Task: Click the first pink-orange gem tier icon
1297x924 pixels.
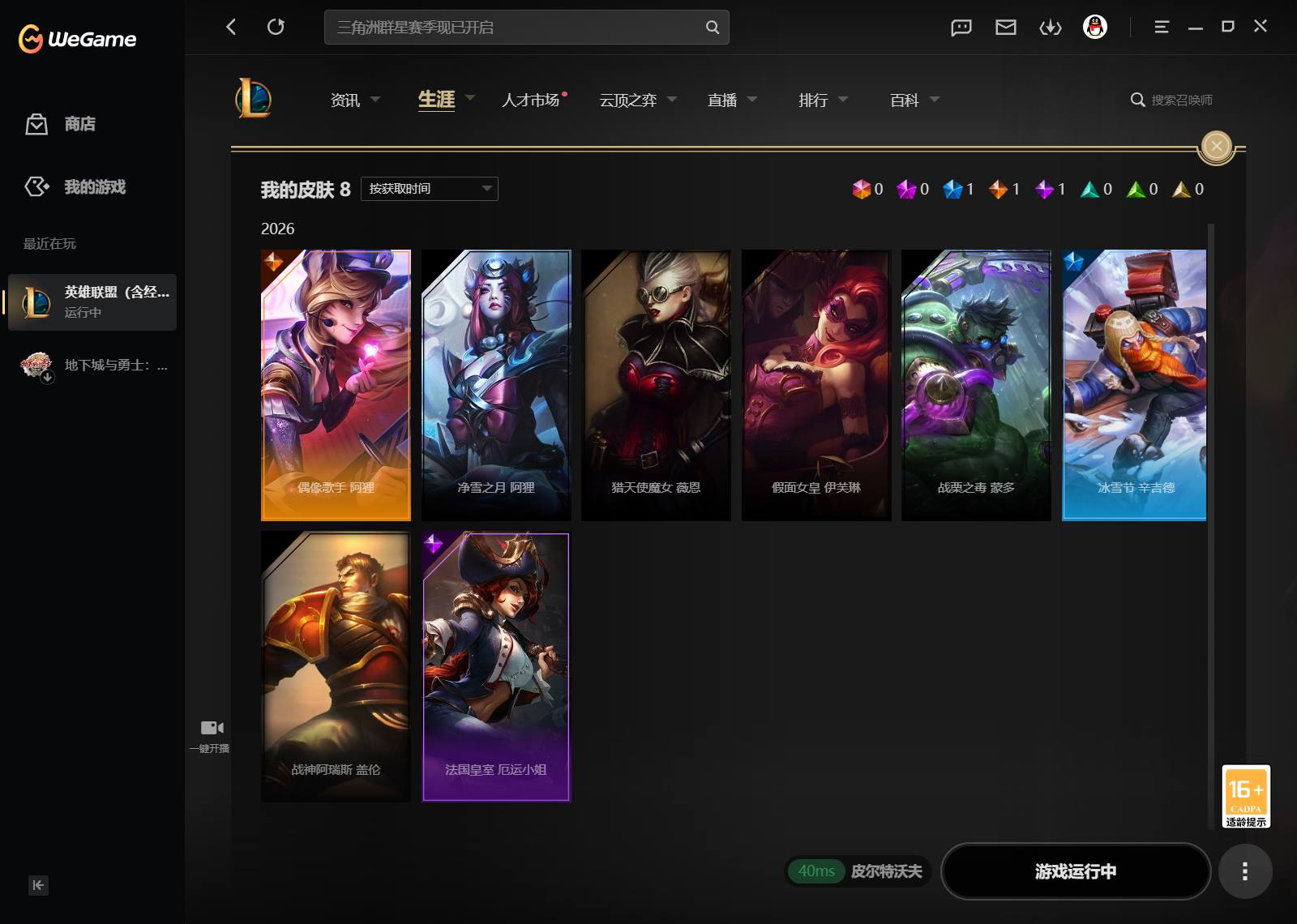Action: 861,189
